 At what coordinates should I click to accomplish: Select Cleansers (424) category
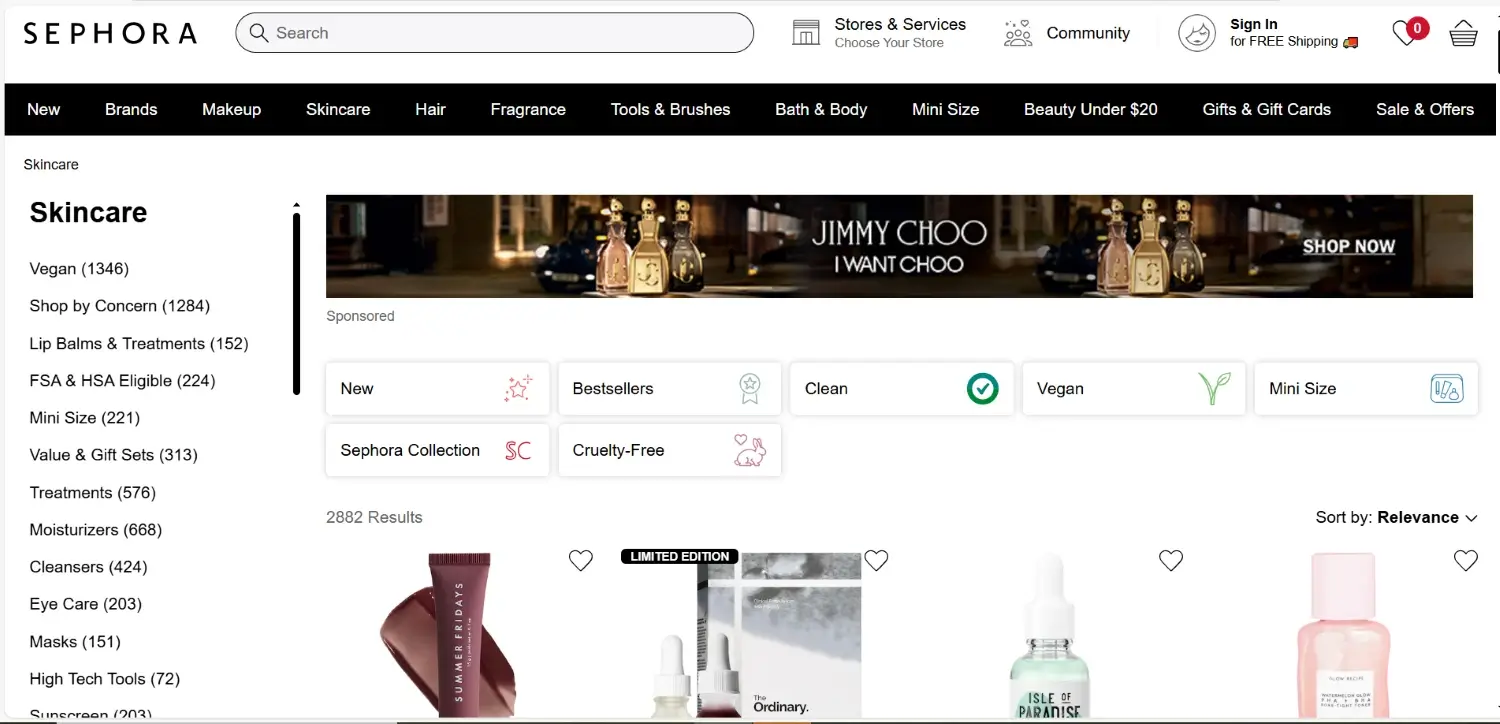88,566
